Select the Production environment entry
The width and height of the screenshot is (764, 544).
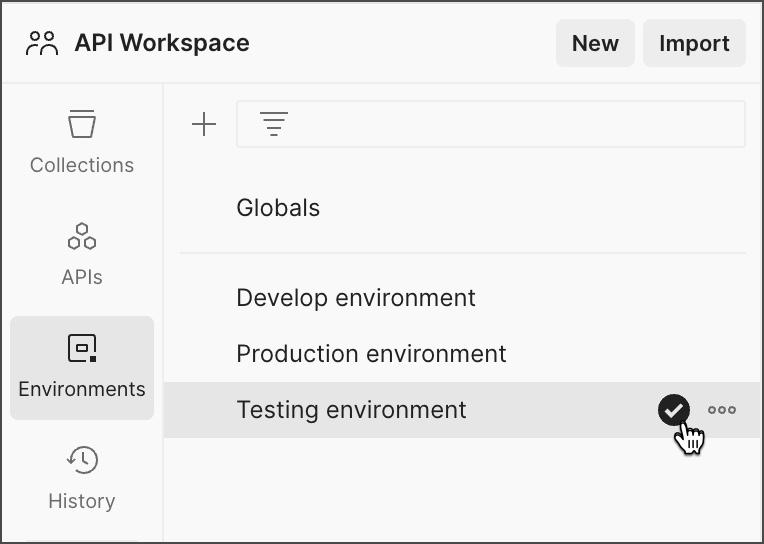coord(371,354)
